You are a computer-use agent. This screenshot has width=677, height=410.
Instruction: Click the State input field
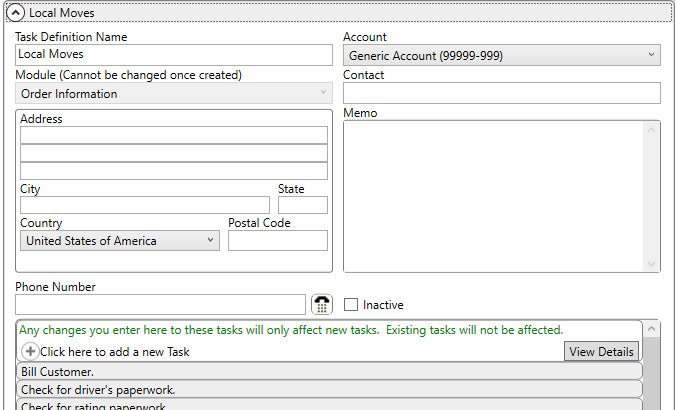tap(302, 205)
